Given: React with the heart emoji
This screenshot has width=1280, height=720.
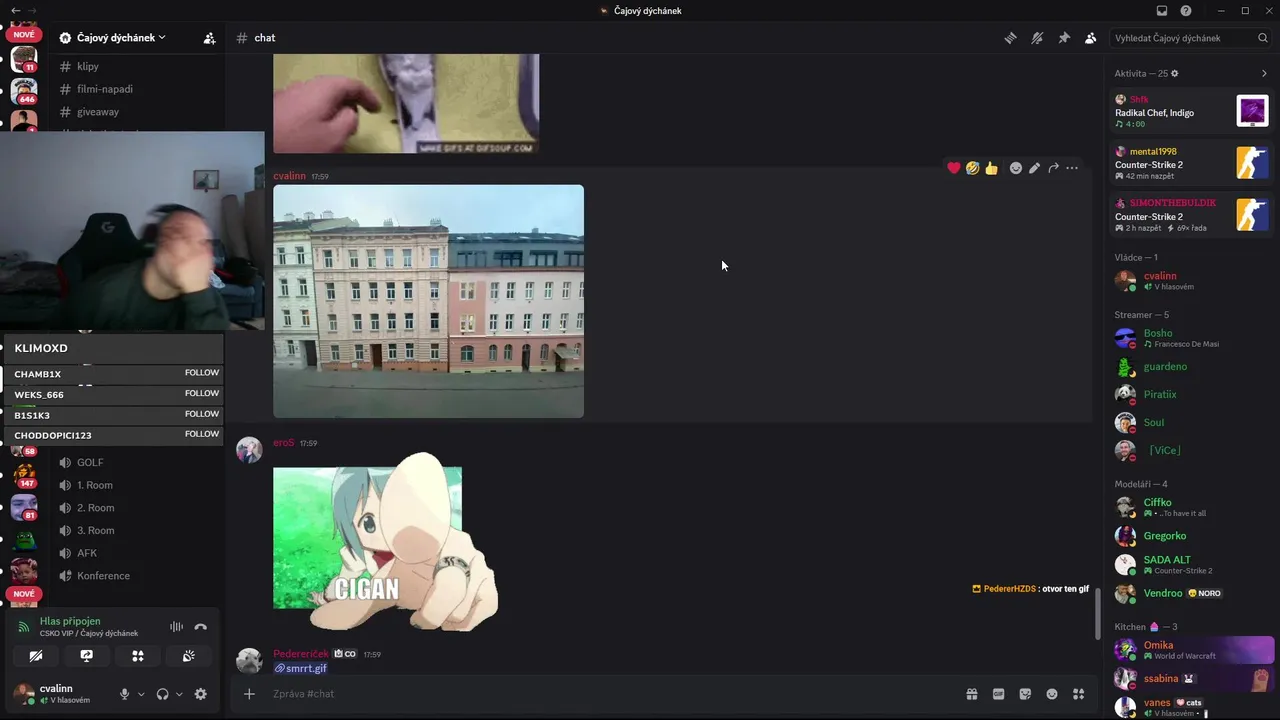Looking at the screenshot, I should pyautogui.click(x=954, y=168).
